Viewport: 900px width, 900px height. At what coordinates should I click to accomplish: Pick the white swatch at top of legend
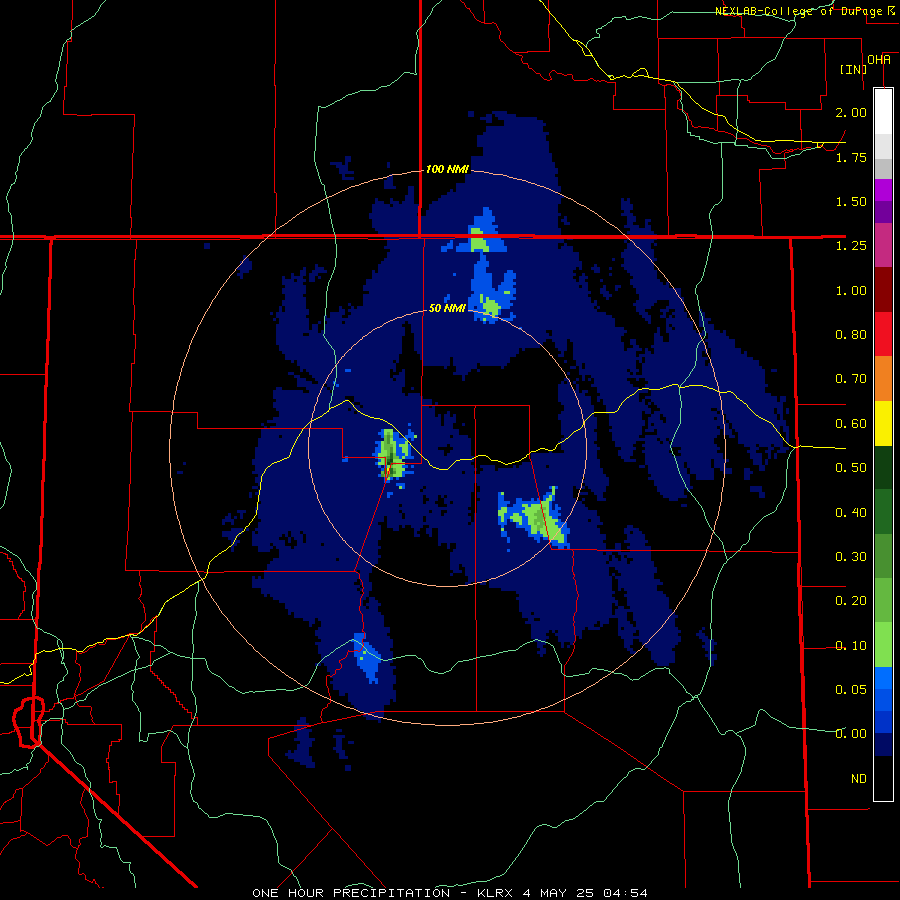coord(883,111)
